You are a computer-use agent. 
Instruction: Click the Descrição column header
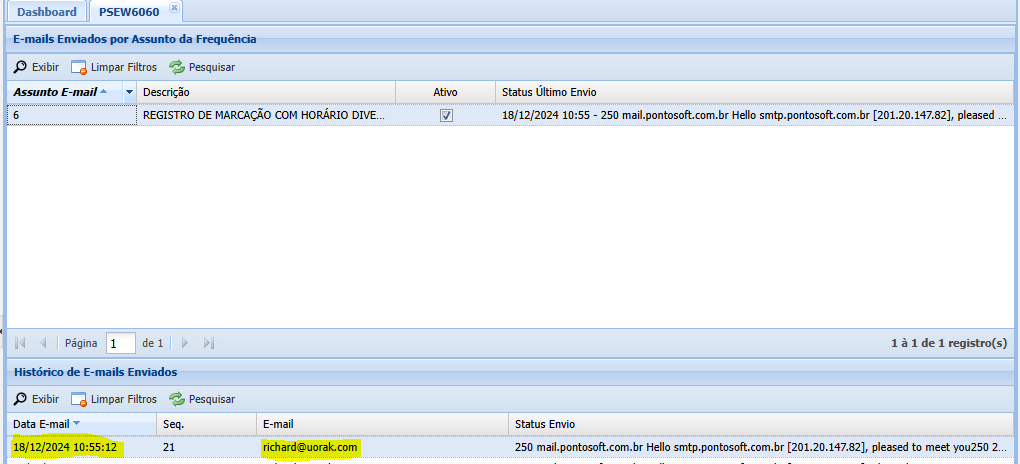[266, 92]
